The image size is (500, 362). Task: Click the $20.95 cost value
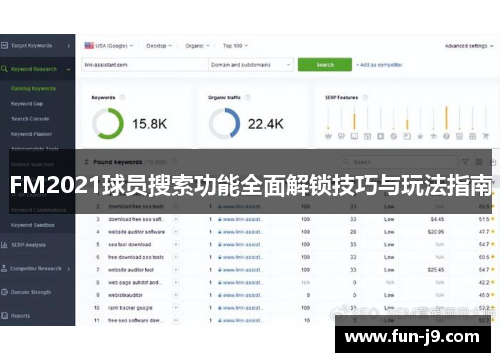436,232
